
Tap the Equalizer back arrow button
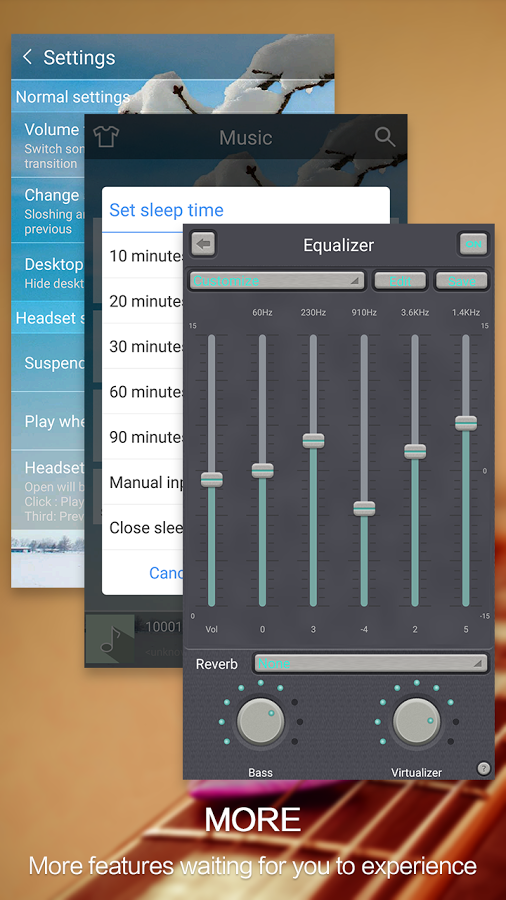click(203, 244)
